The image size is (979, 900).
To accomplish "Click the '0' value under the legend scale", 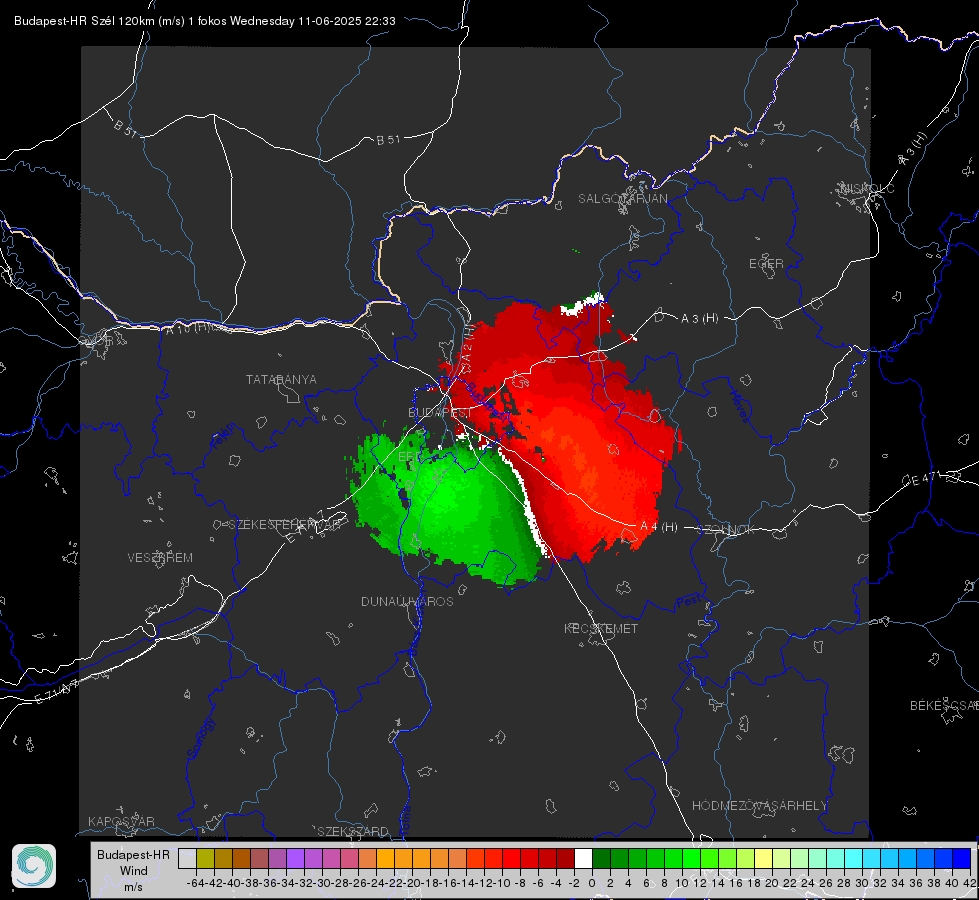I will (592, 883).
